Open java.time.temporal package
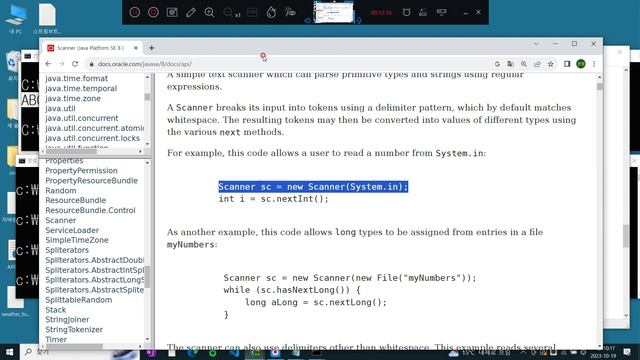The width and height of the screenshot is (640, 360). tap(81, 88)
